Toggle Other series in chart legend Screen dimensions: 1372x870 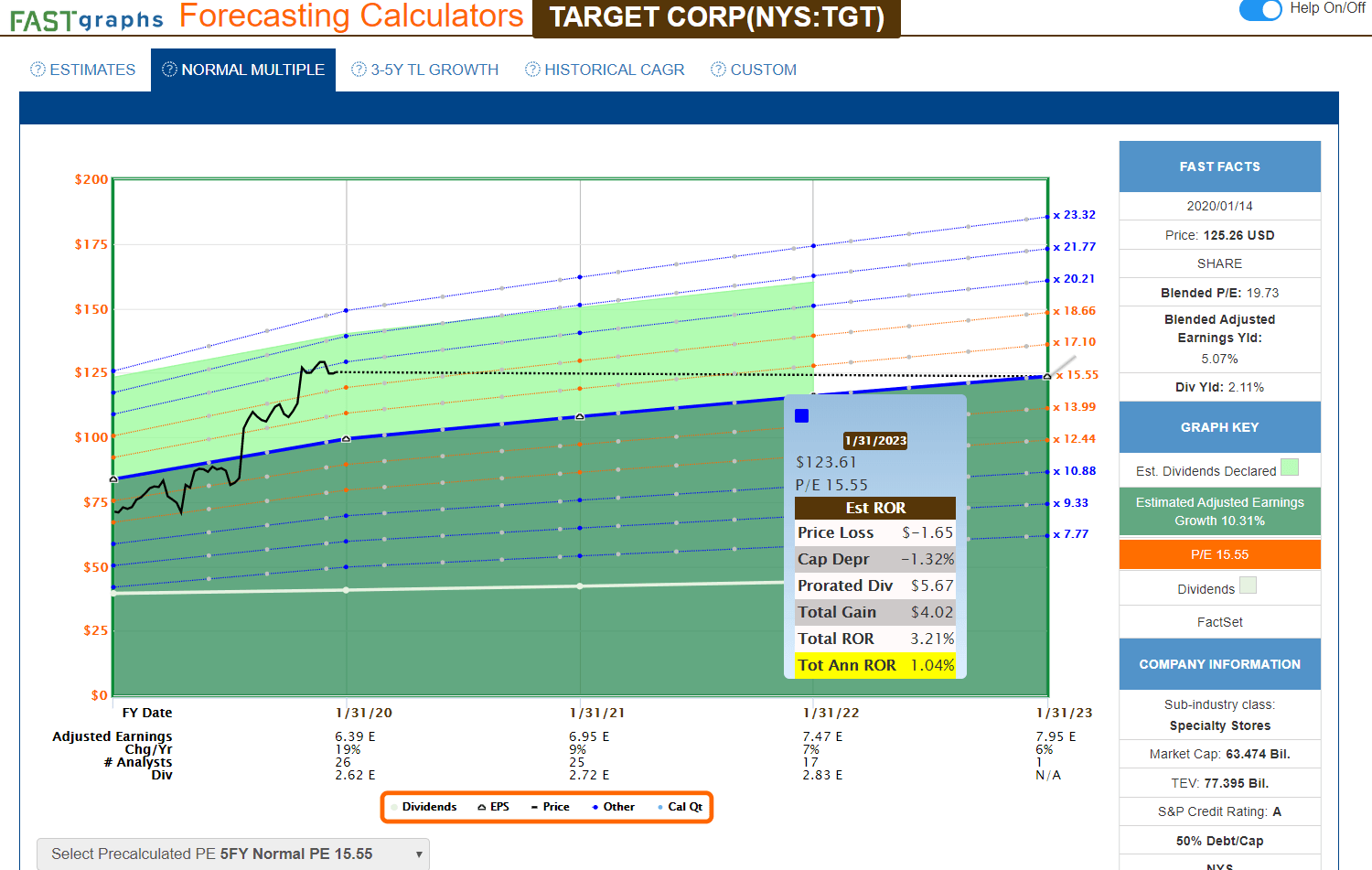point(614,807)
